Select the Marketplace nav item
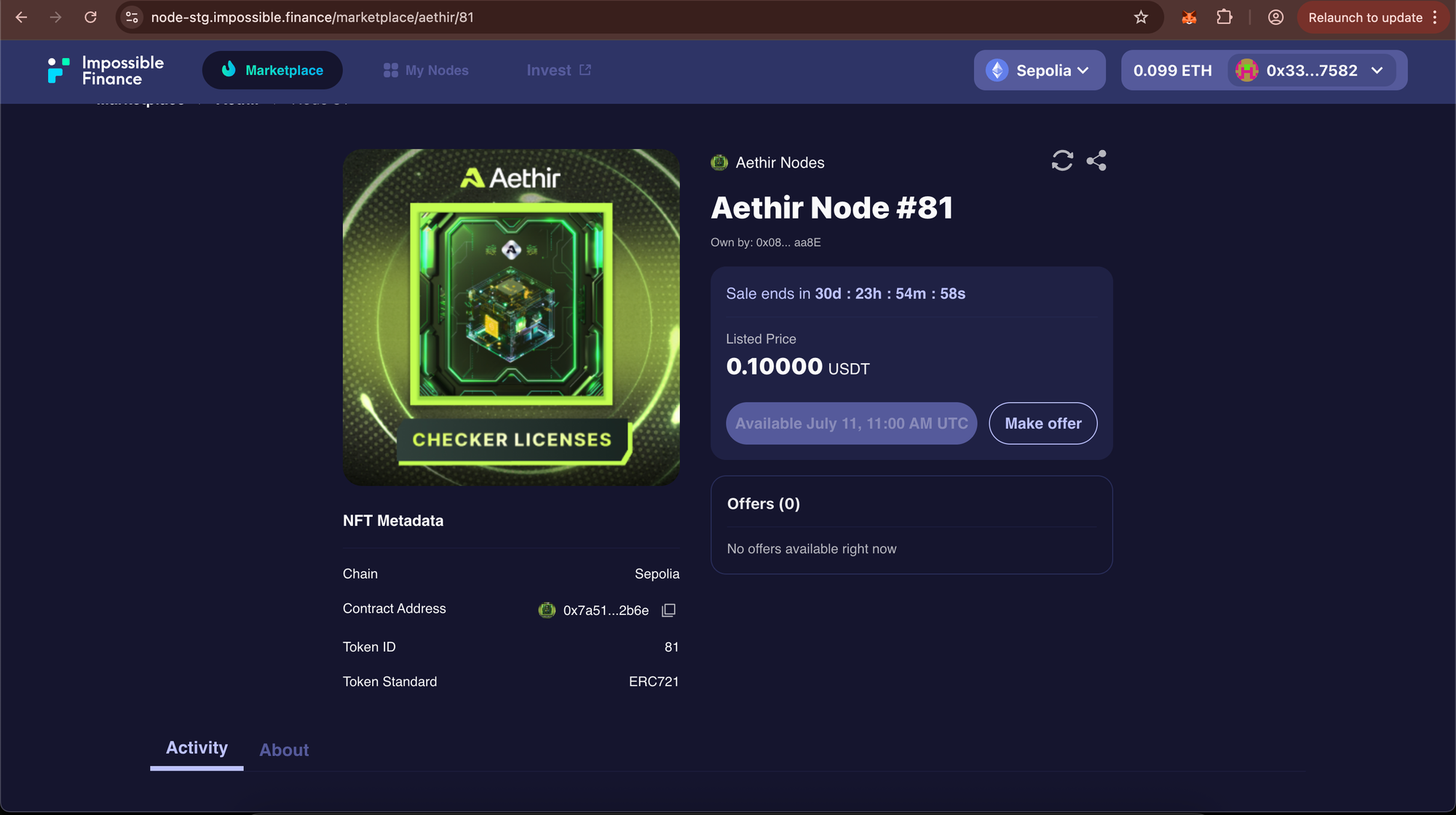The width and height of the screenshot is (1456, 815). click(272, 71)
